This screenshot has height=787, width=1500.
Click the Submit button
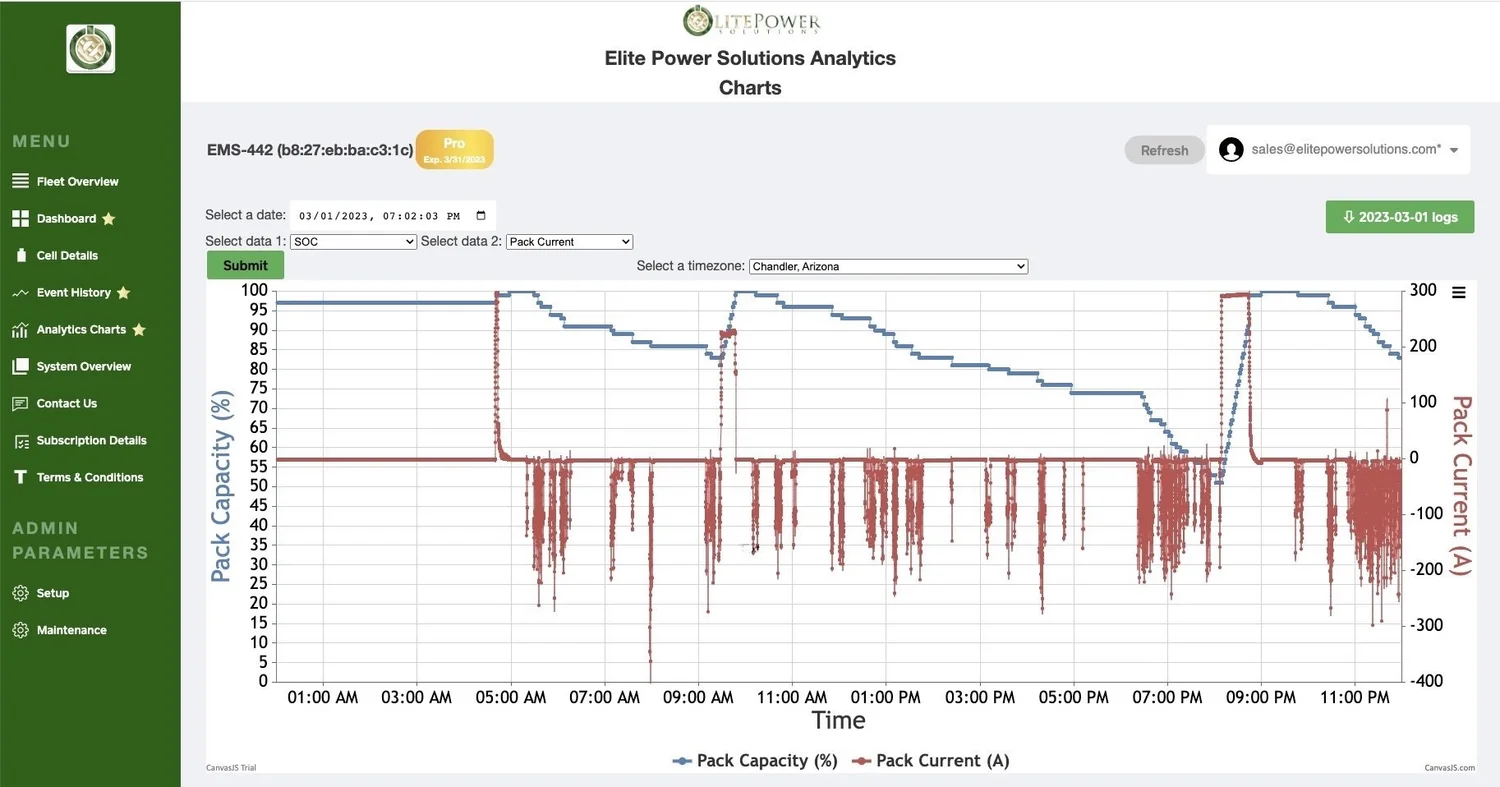(244, 265)
